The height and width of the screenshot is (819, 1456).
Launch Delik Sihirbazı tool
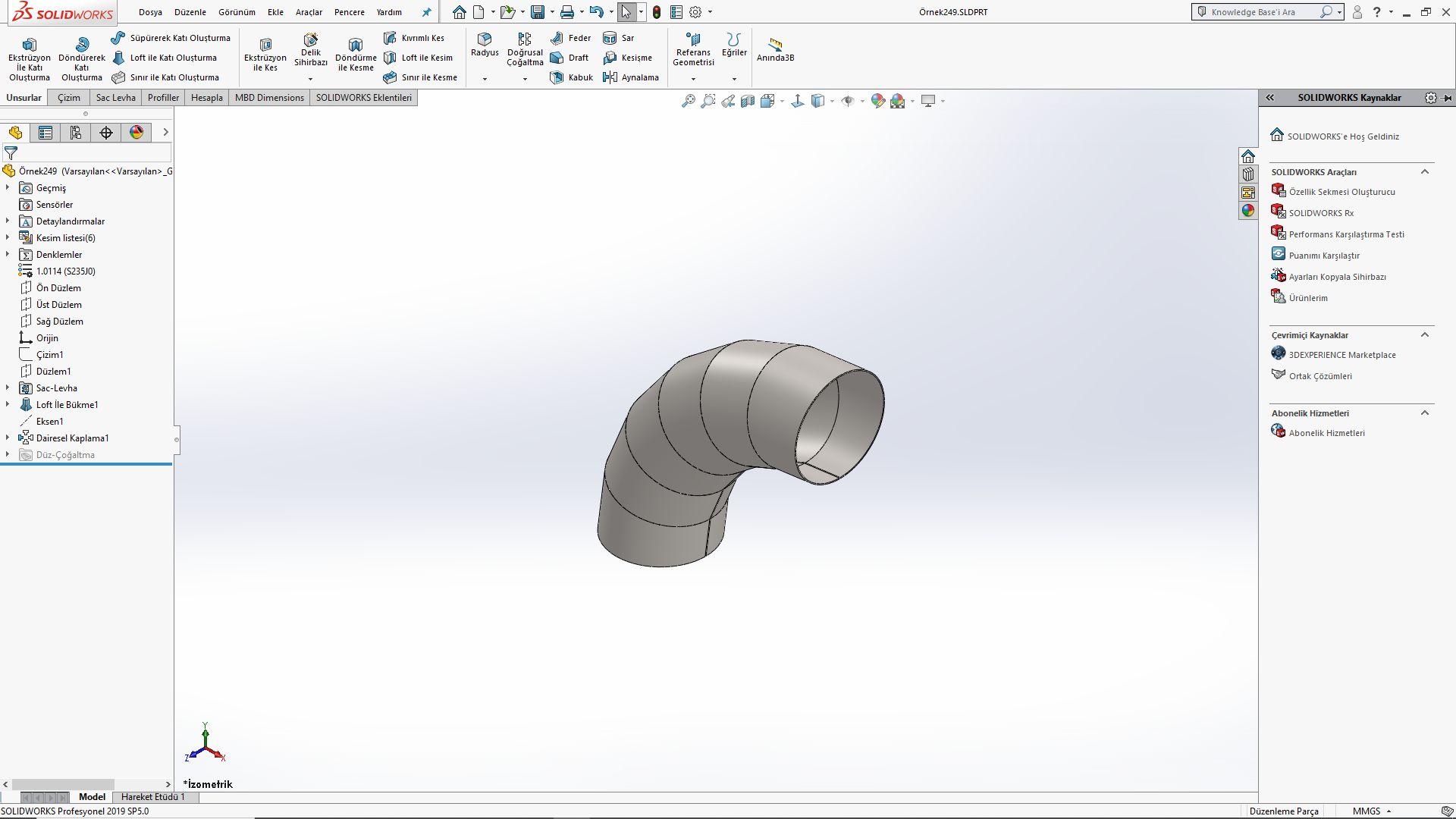click(x=311, y=50)
